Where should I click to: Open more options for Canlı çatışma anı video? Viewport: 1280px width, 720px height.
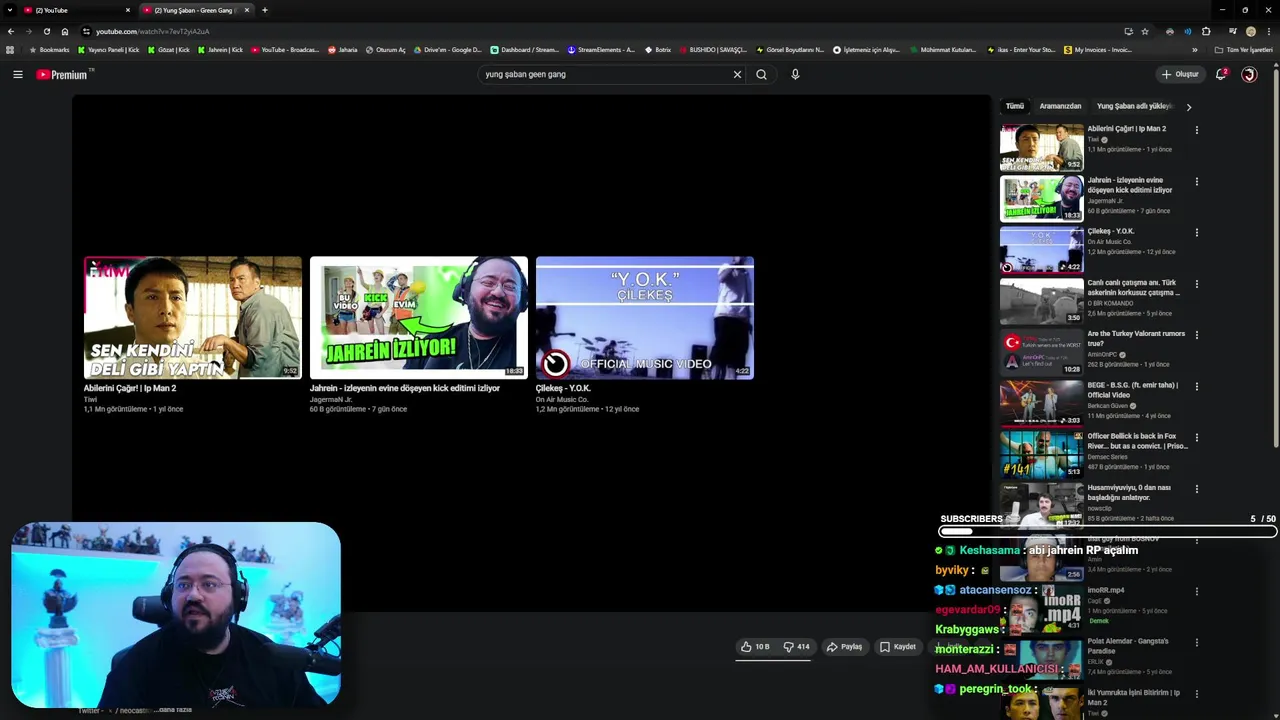(1196, 284)
